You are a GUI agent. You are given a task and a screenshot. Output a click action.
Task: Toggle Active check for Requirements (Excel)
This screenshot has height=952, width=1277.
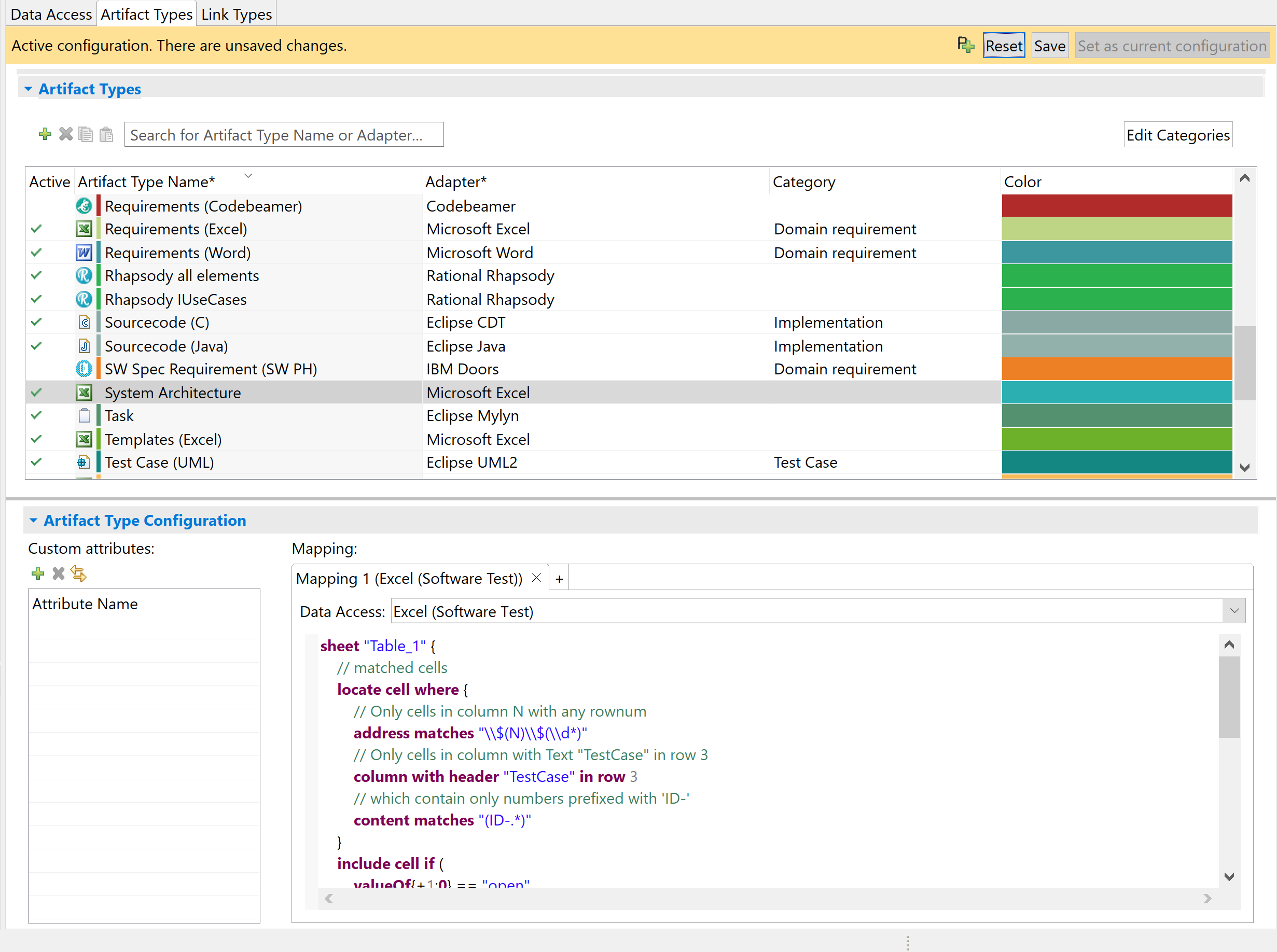coord(36,229)
